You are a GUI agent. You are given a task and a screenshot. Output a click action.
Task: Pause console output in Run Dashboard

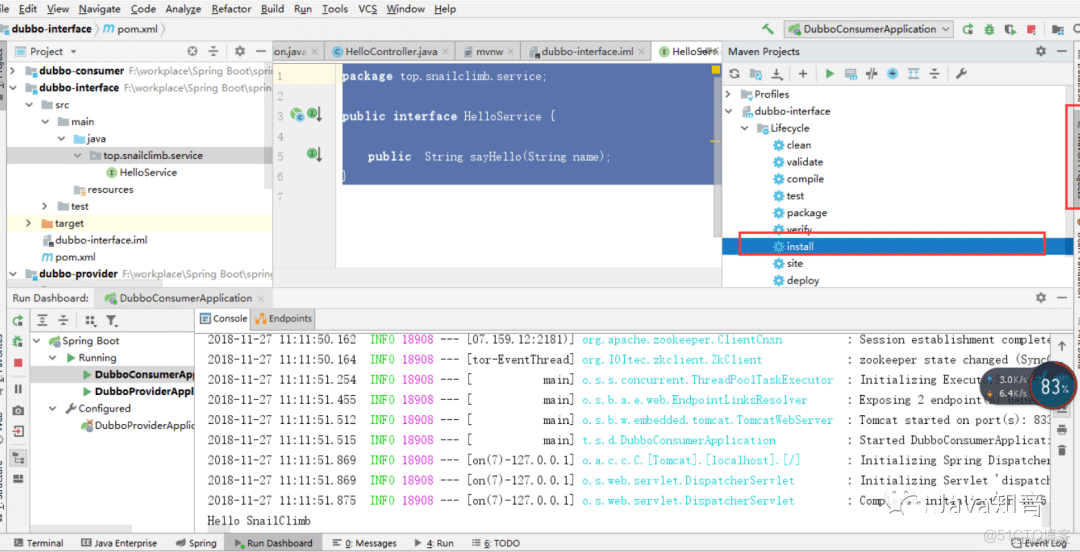[18, 389]
